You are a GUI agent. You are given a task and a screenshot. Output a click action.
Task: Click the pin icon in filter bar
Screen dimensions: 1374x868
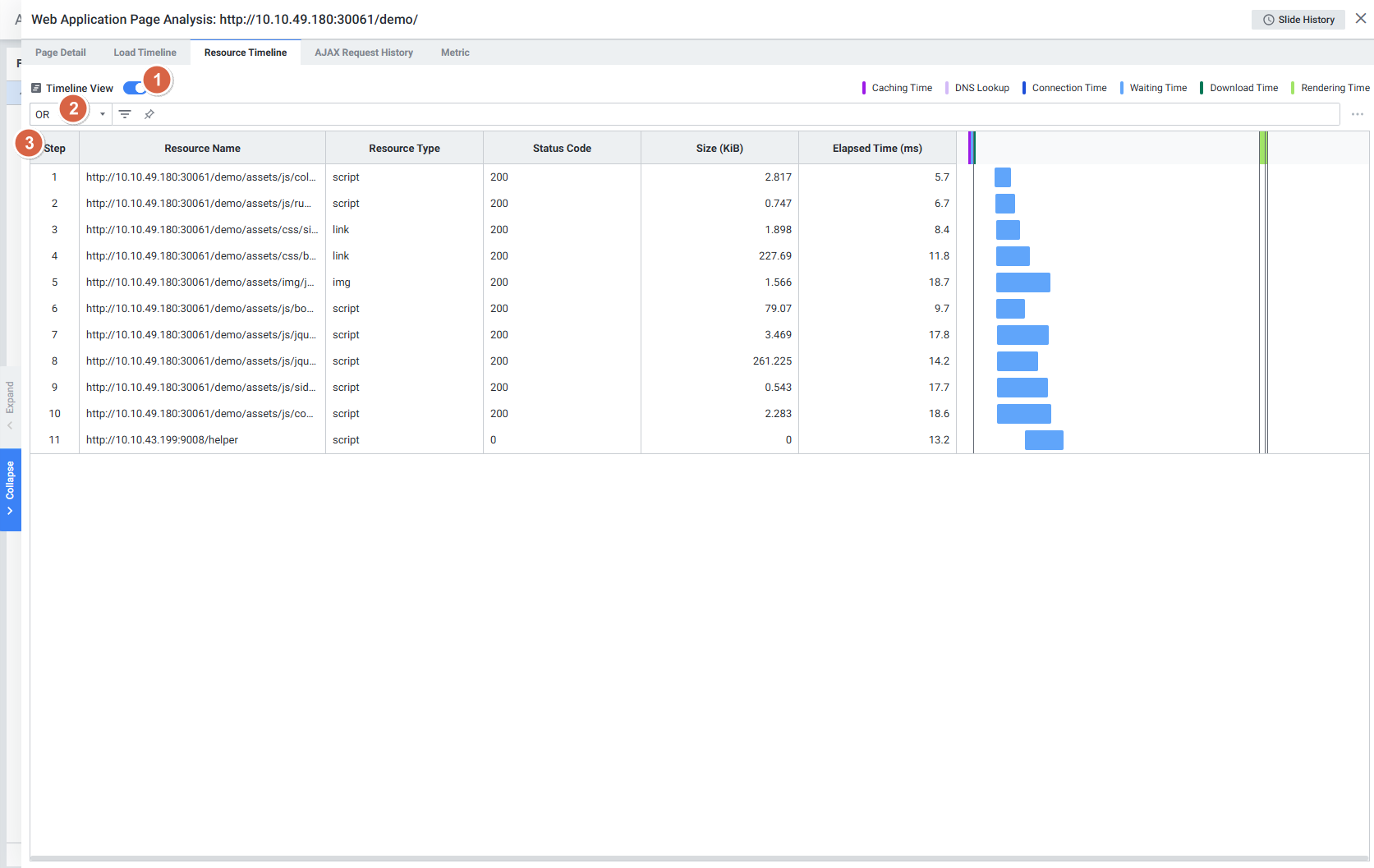pyautogui.click(x=149, y=114)
